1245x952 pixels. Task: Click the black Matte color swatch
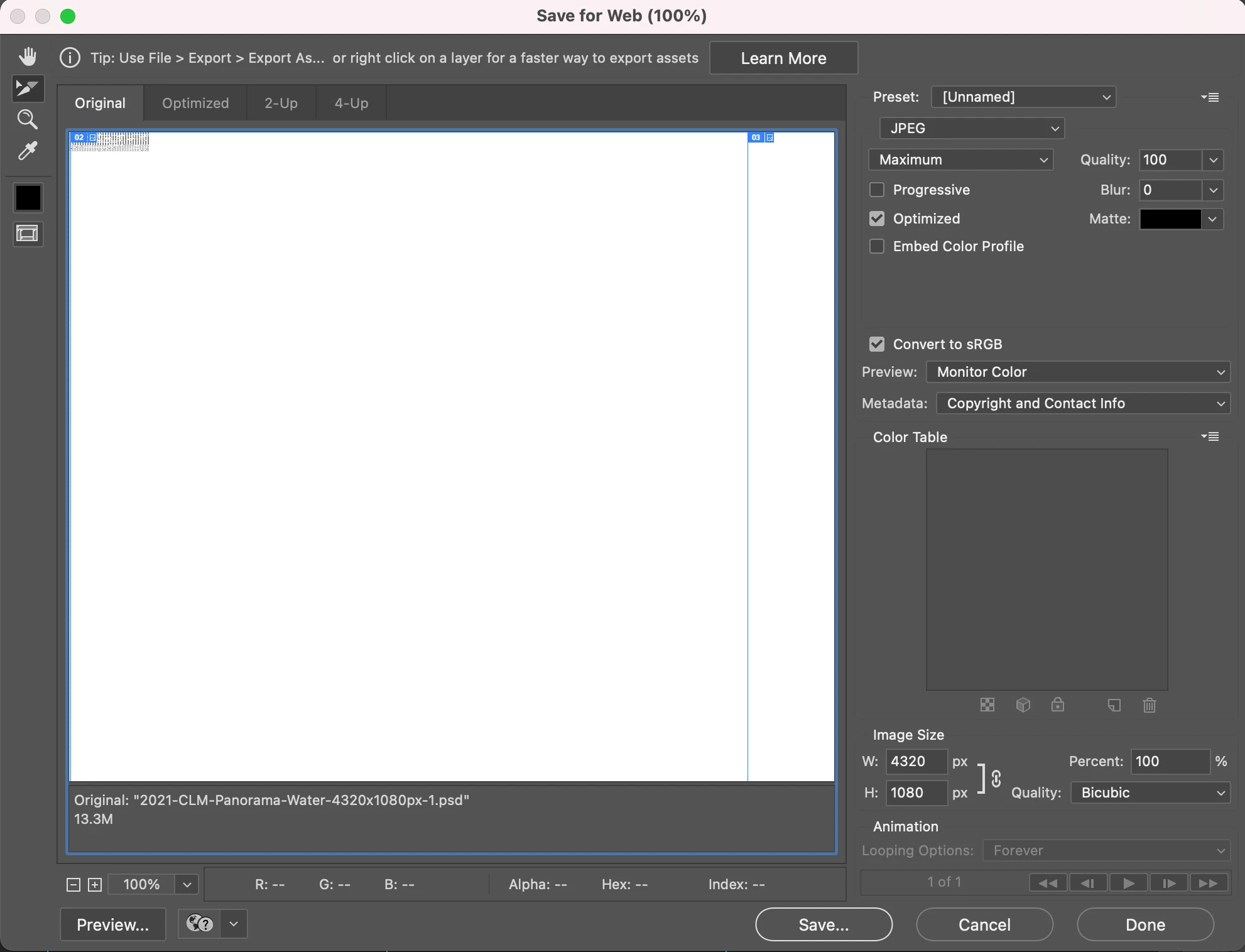pos(1170,219)
